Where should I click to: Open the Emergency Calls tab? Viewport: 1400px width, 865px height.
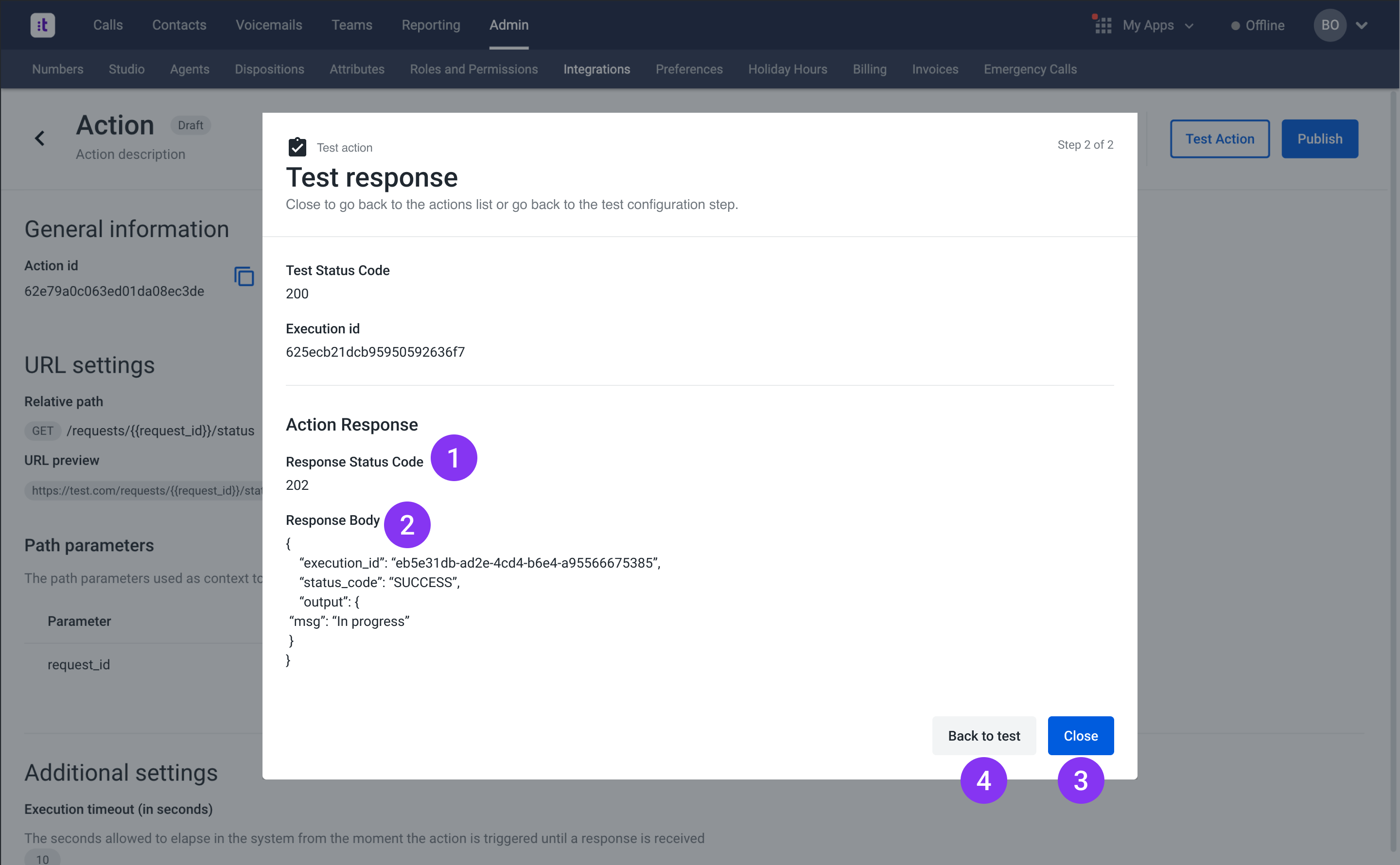pos(1030,69)
